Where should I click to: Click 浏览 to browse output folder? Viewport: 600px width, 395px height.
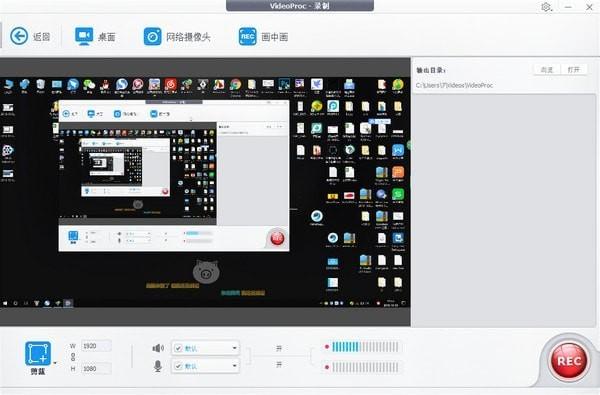click(x=547, y=70)
